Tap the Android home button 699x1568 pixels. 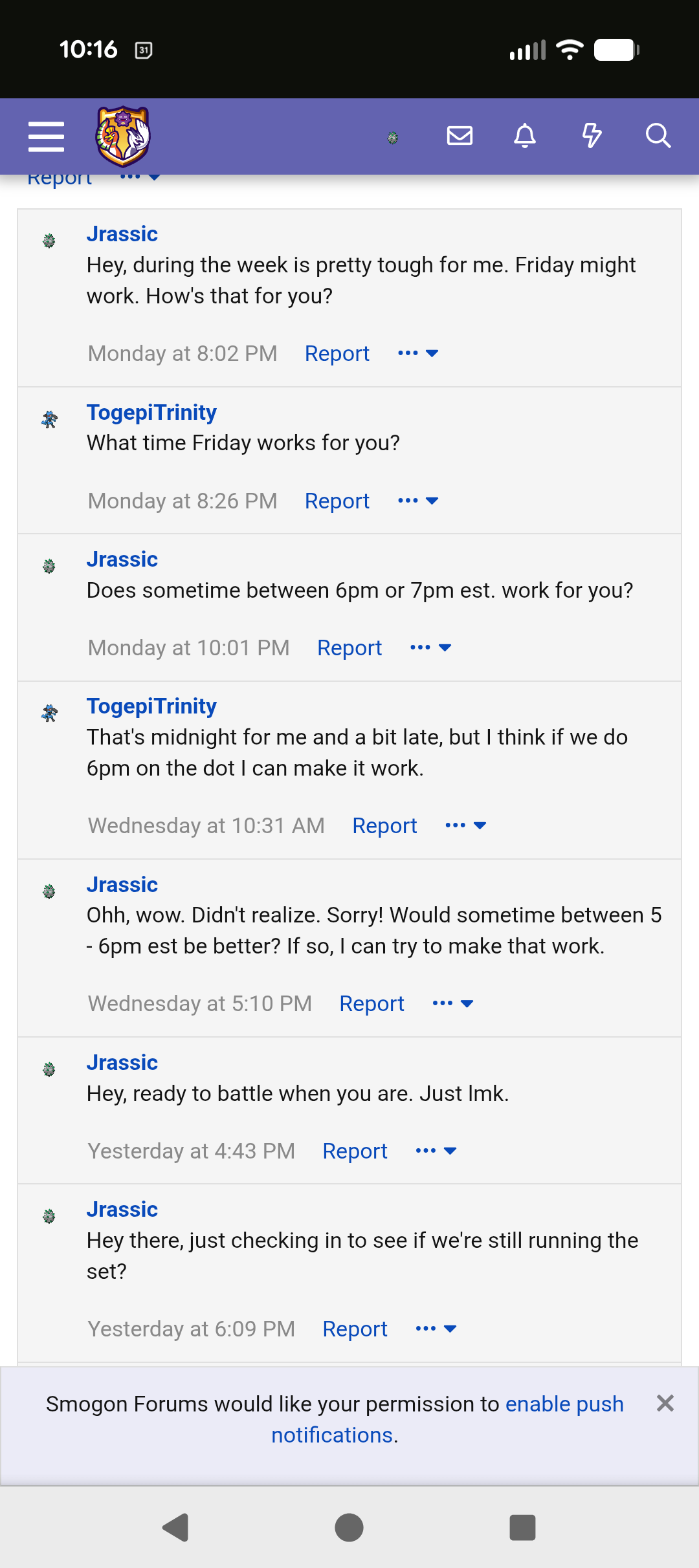349,1527
